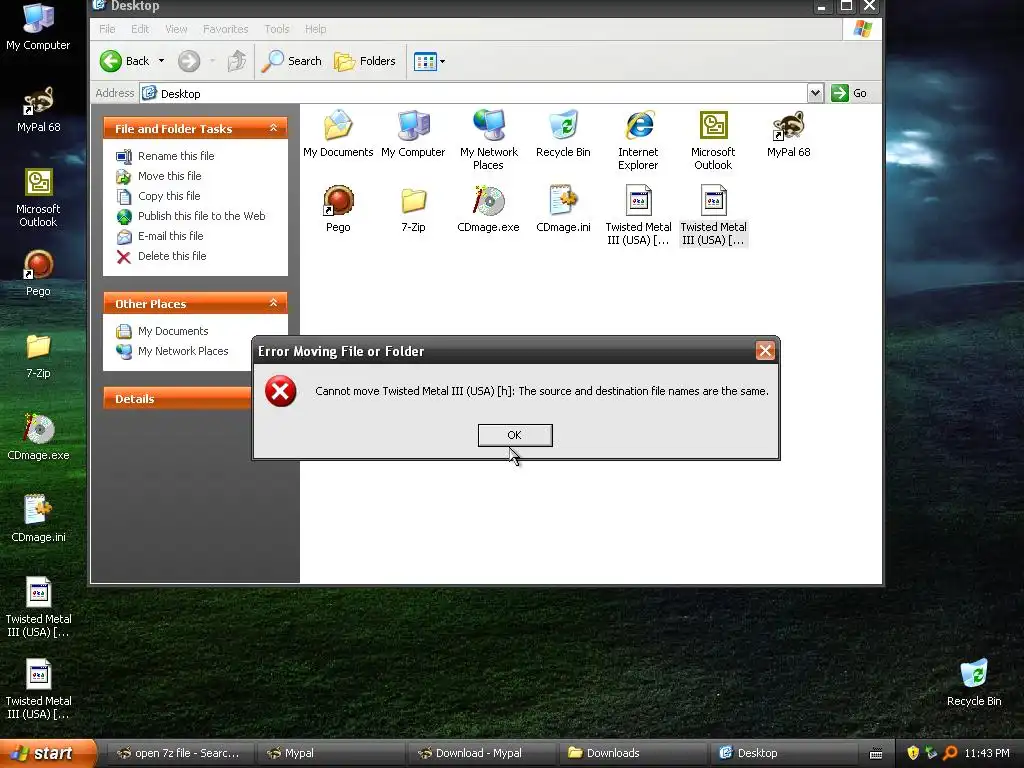Click E-mail this file link
The width and height of the screenshot is (1024, 768).
pos(170,236)
